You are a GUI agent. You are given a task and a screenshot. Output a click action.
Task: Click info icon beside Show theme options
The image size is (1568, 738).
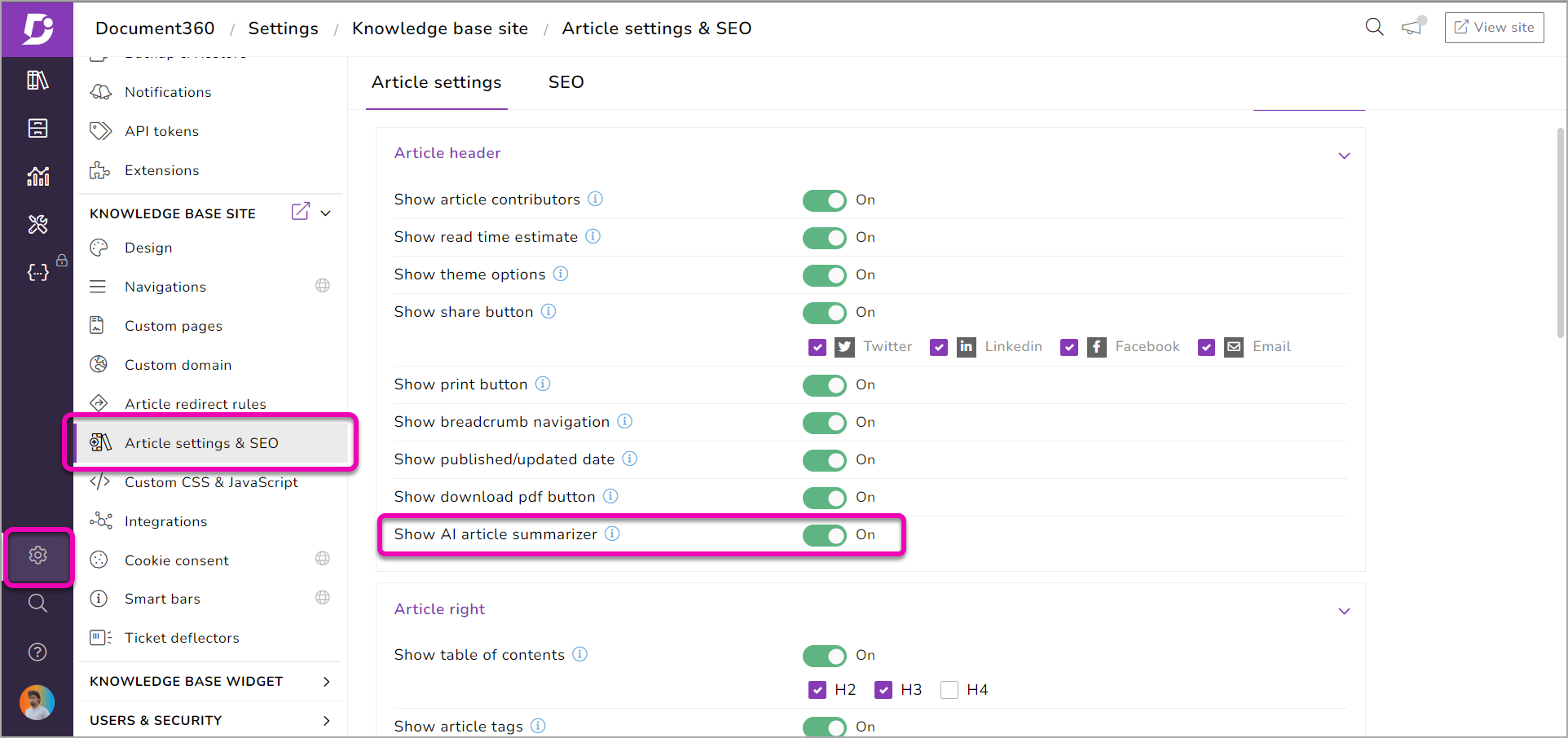click(x=561, y=274)
